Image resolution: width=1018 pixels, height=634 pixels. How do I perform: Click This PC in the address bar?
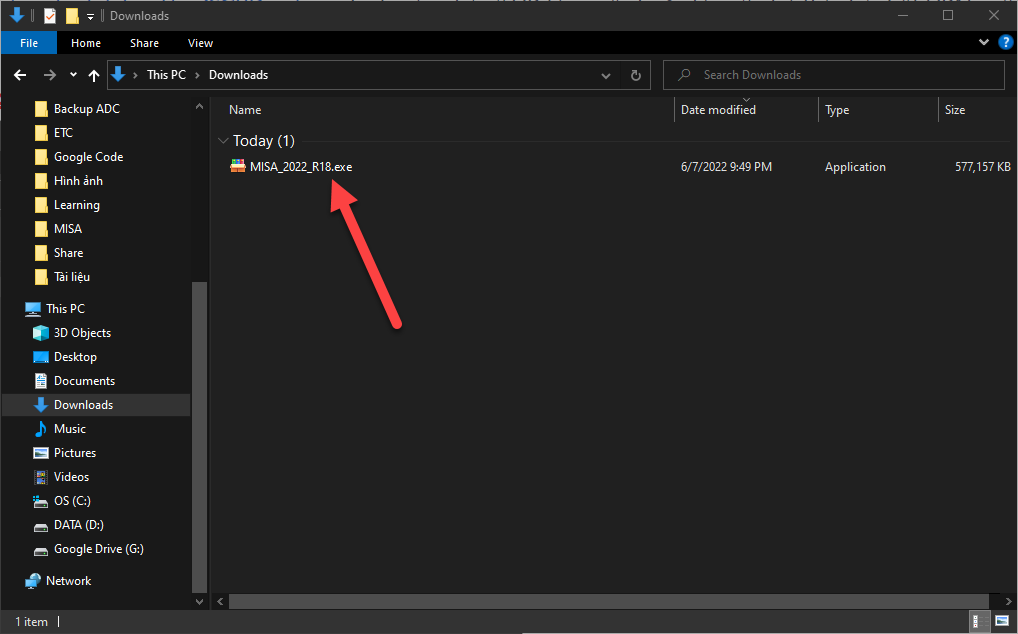pos(166,75)
